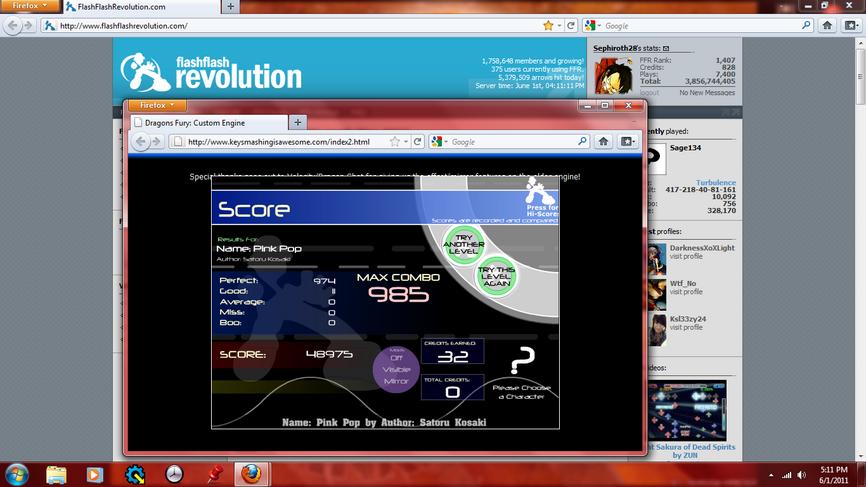This screenshot has height=487, width=866.
Task: Click the front window's URL address field
Action: [286, 142]
